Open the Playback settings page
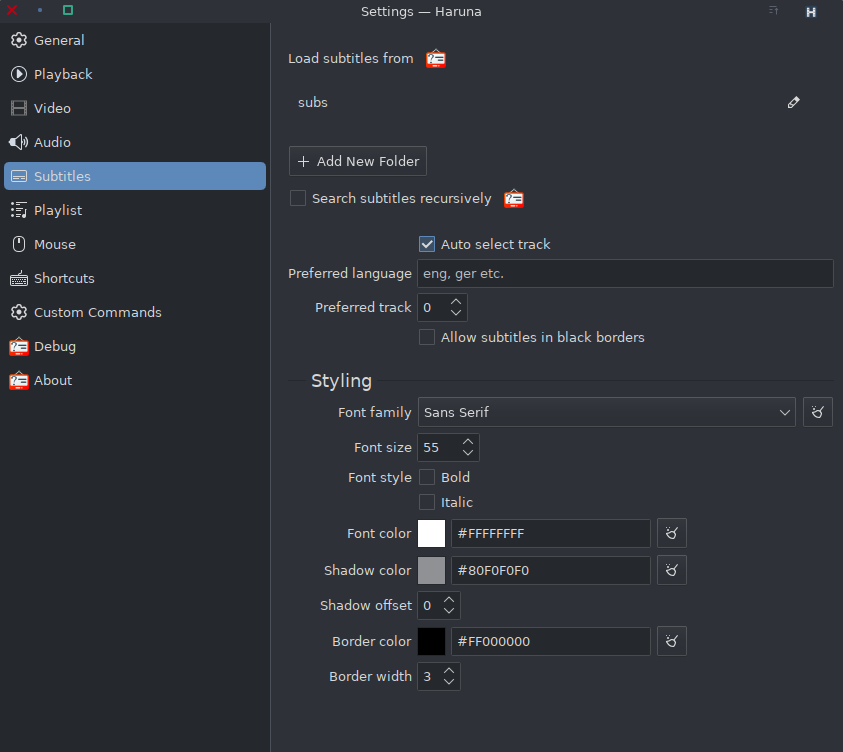Image resolution: width=843 pixels, height=752 pixels. click(63, 74)
